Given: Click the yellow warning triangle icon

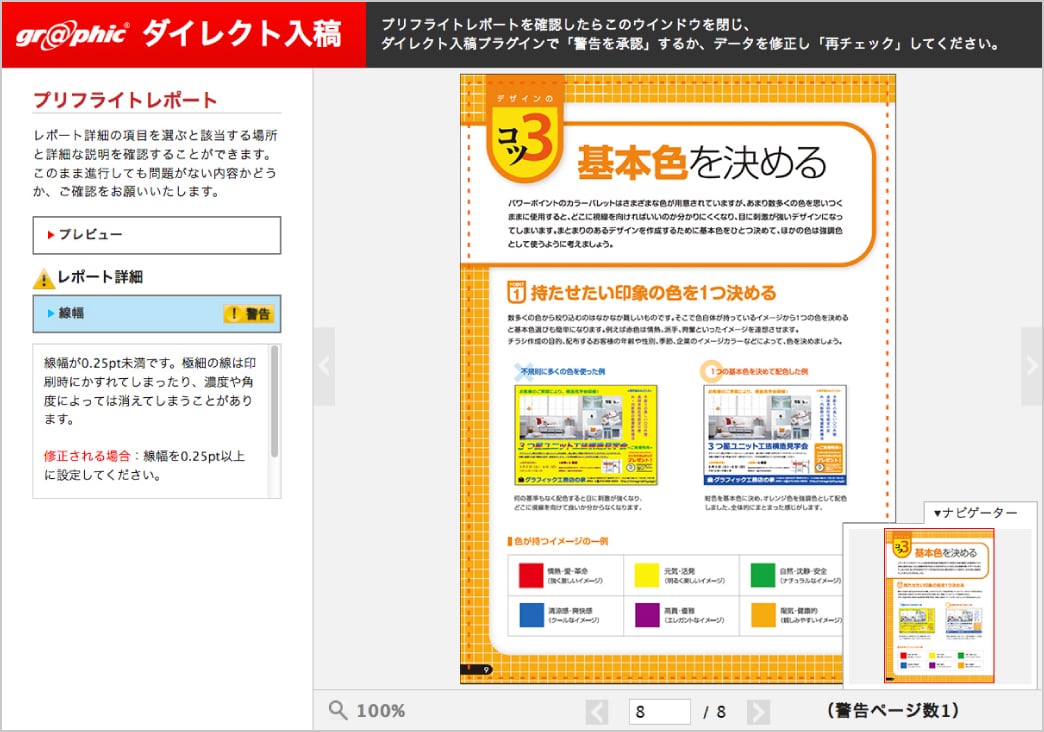Looking at the screenshot, I should click(43, 279).
